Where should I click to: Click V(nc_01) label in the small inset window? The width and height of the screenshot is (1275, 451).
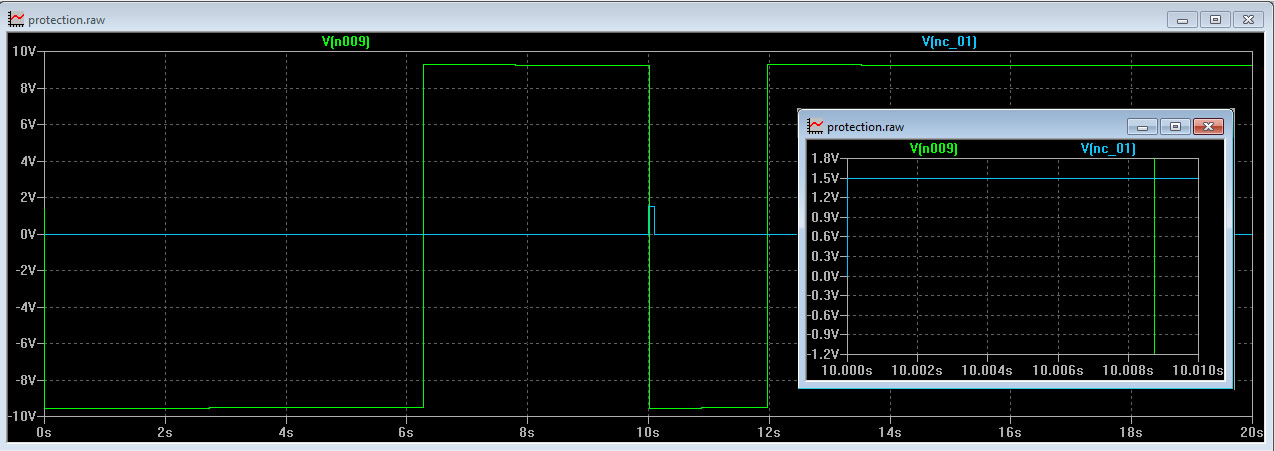pos(1108,148)
